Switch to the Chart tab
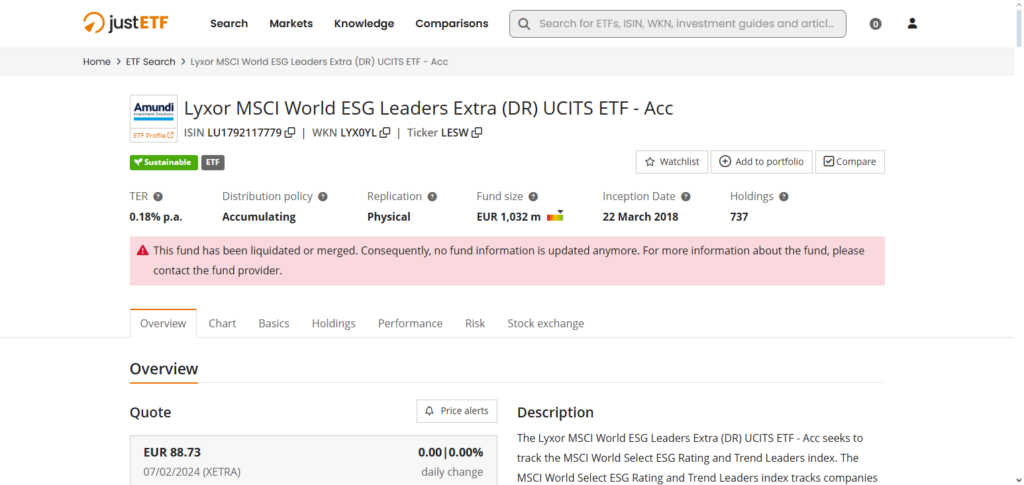The image size is (1024, 485). [x=223, y=323]
